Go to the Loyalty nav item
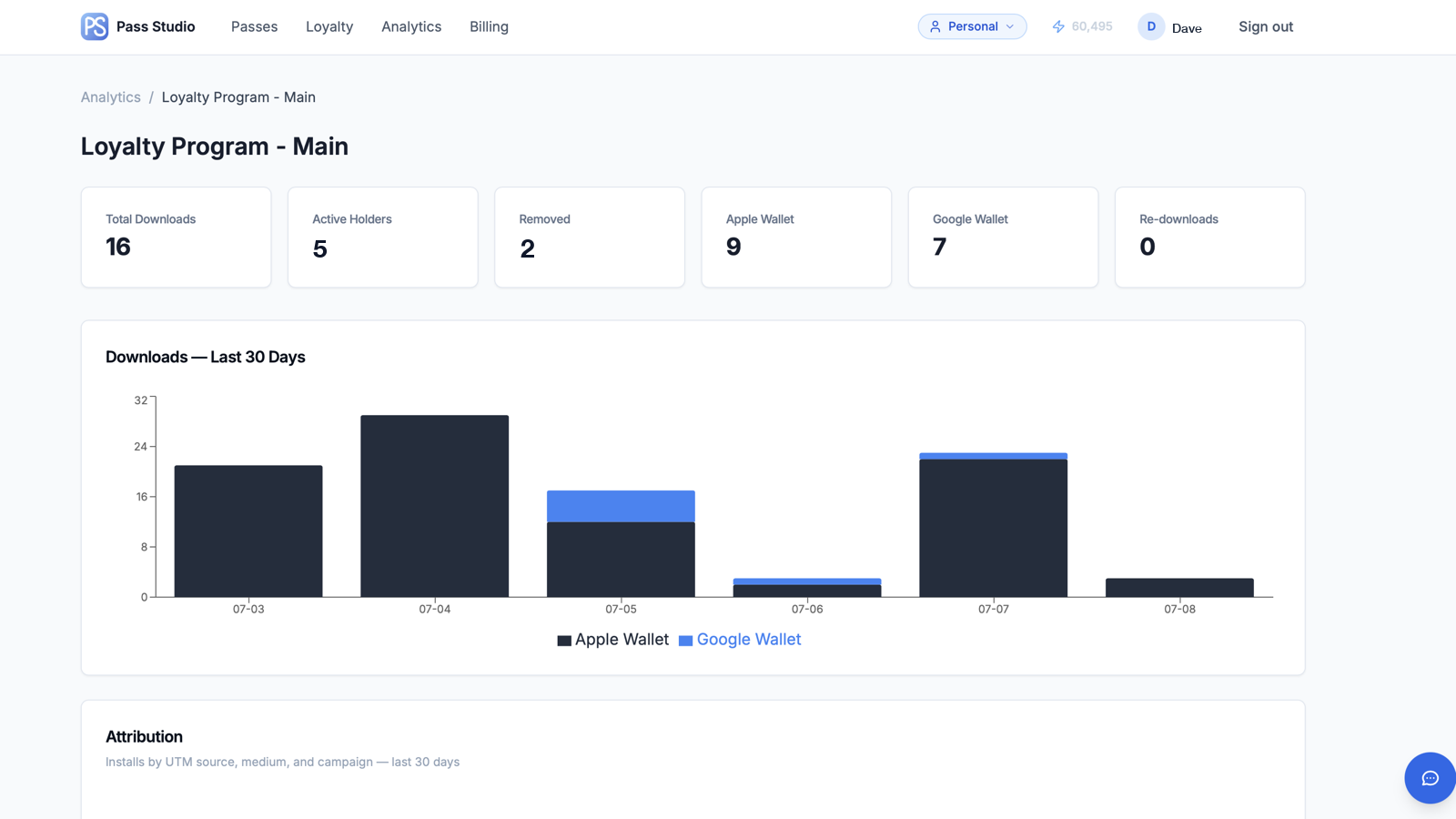 [329, 26]
